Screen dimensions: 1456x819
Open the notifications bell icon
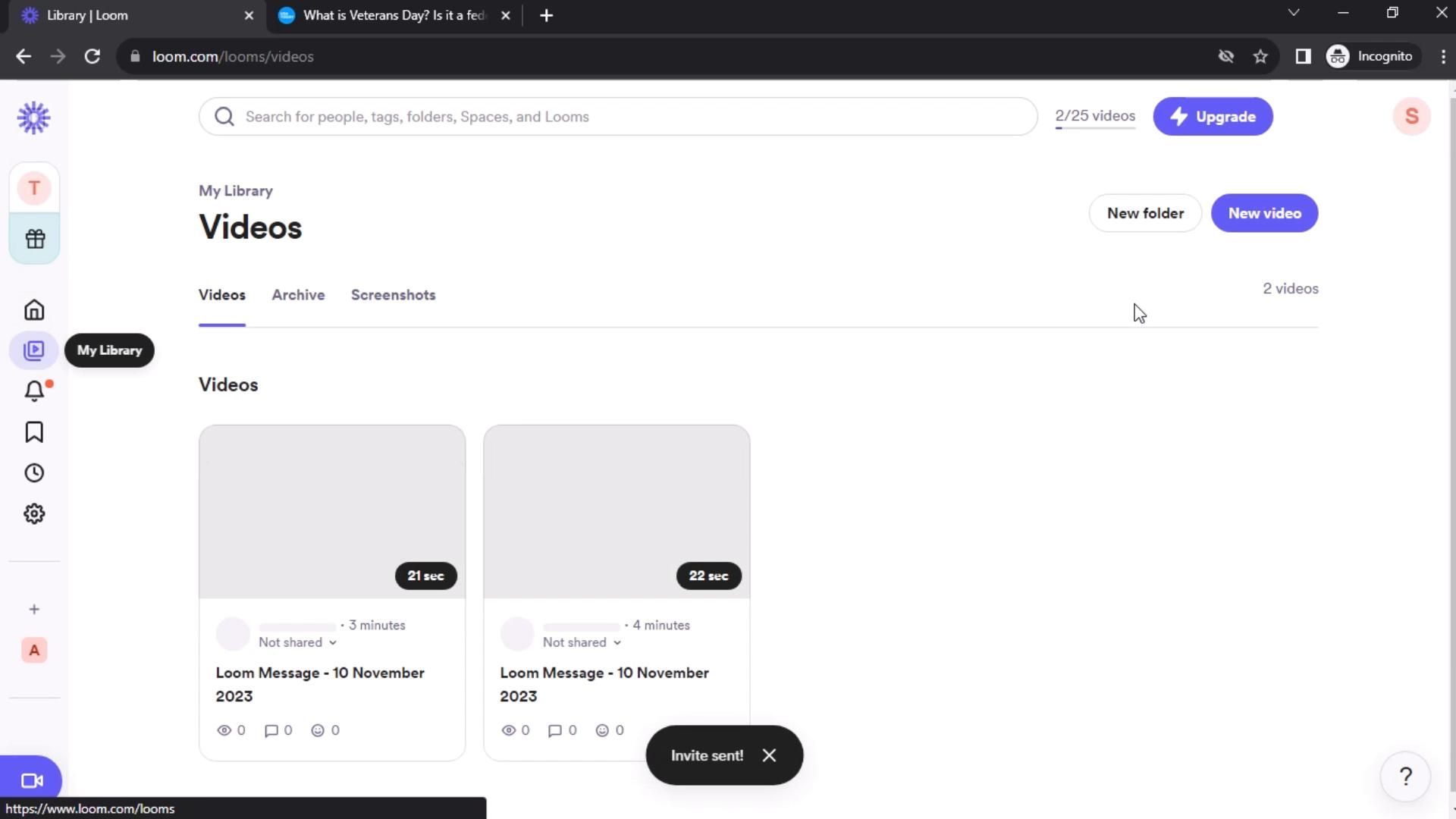tap(34, 391)
